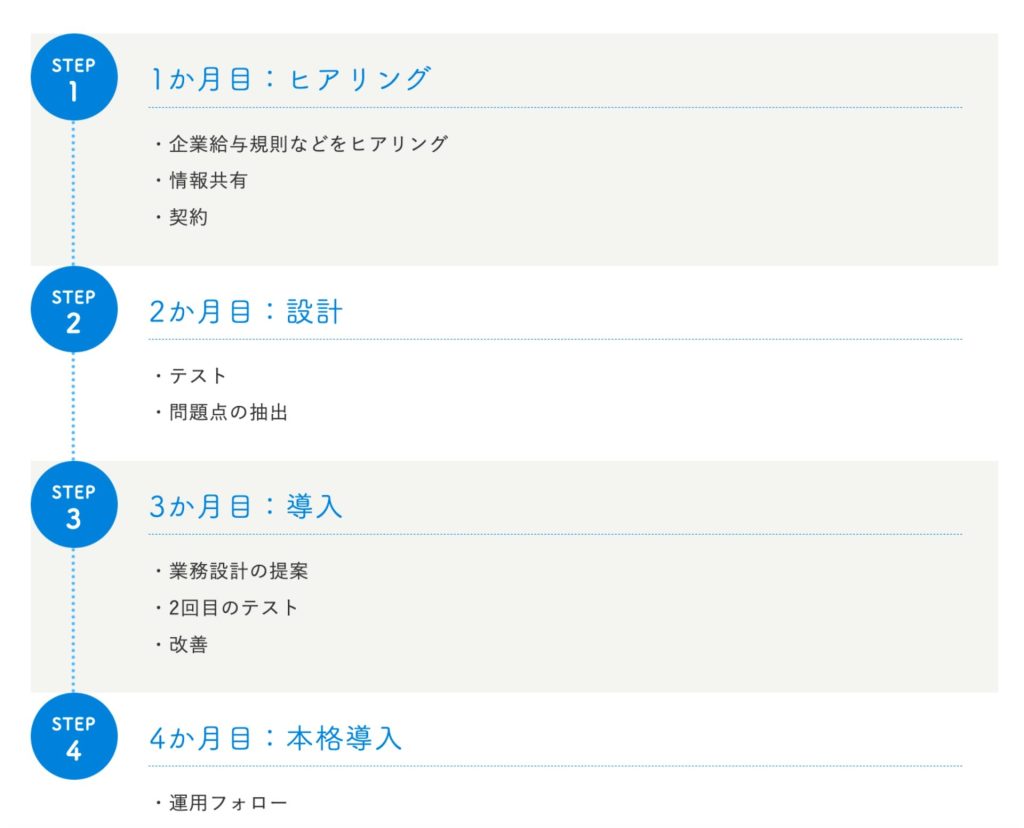Select heading 4か月目:本格導入

pyautogui.click(x=276, y=738)
